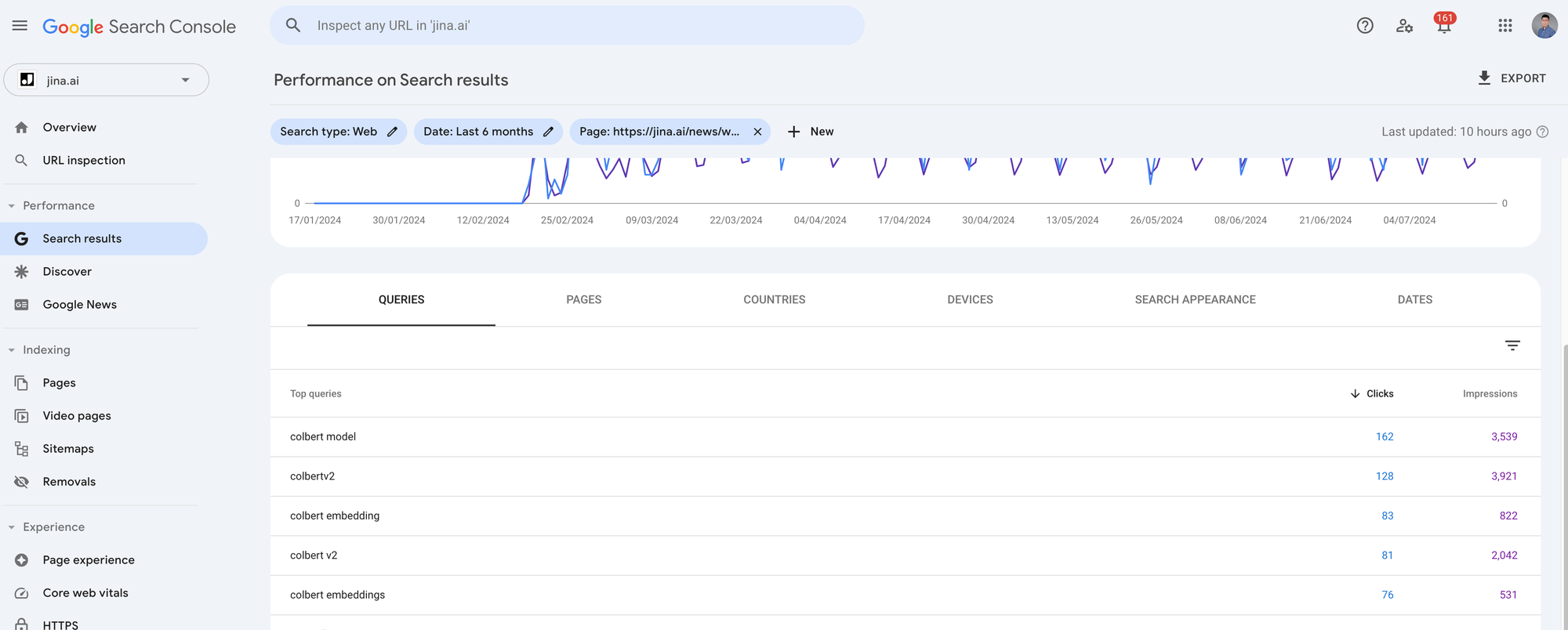Click the Overview home icon
The height and width of the screenshot is (630, 1568).
[x=21, y=127]
